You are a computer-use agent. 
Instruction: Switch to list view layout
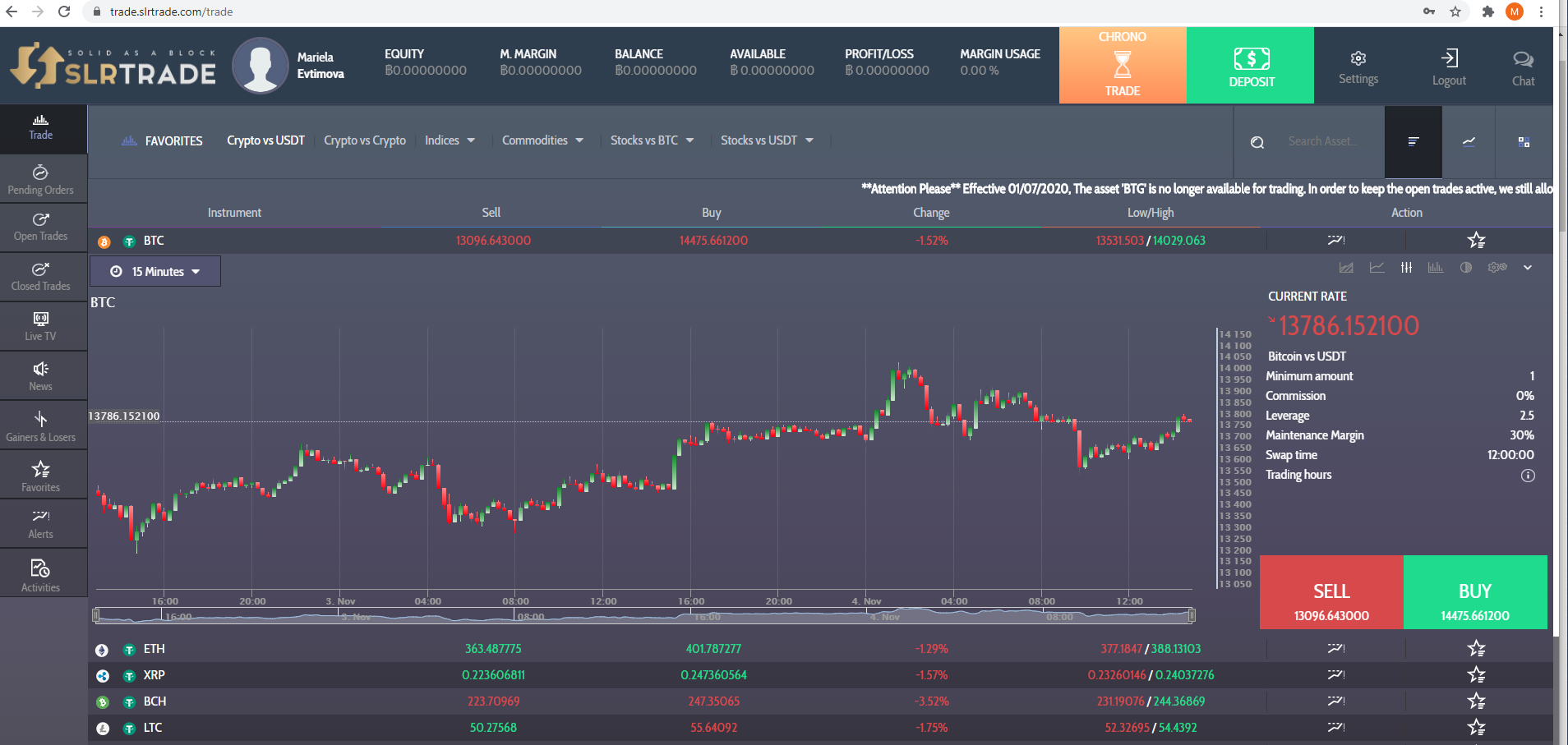(1414, 141)
